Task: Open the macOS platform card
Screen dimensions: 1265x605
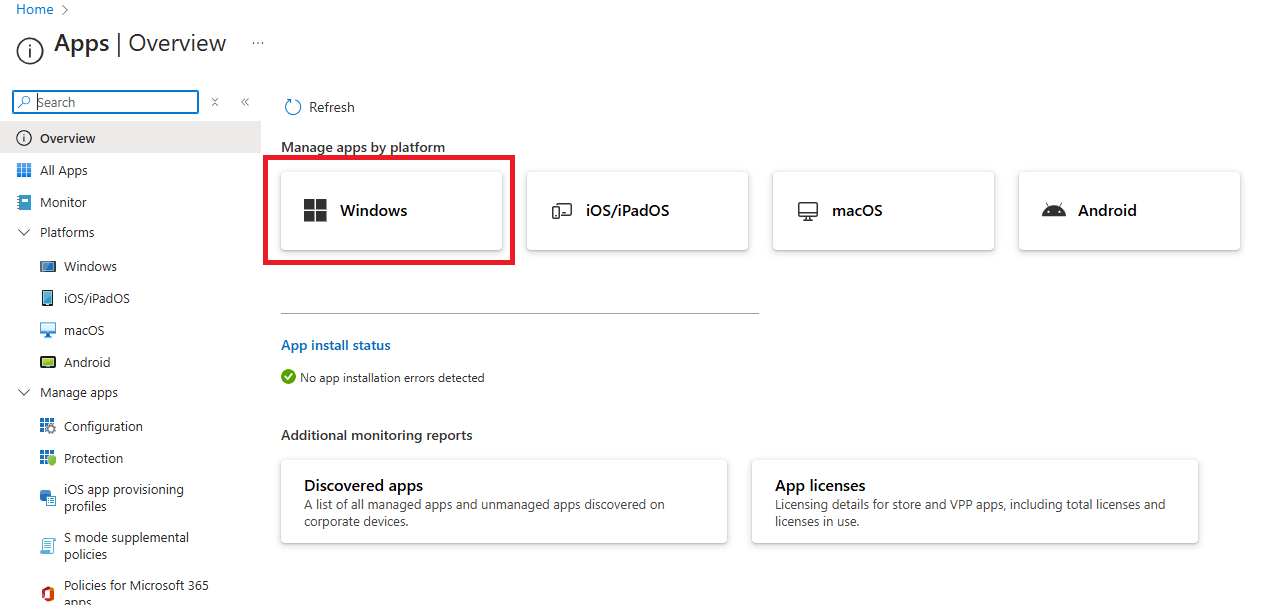Action: tap(883, 211)
